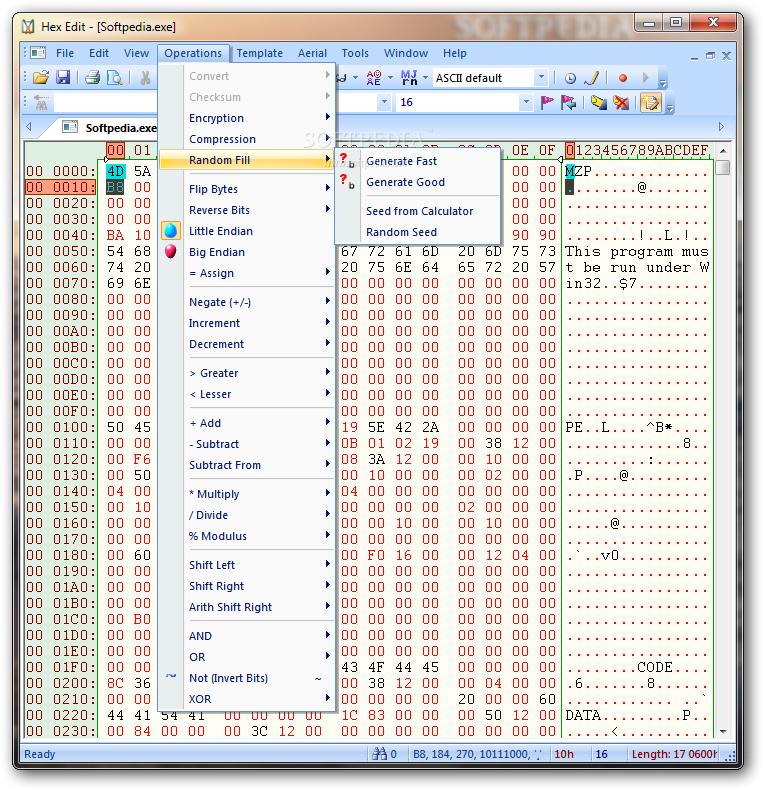Choose Seed from Calculator
Screen dimensions: 764x790
[x=418, y=211]
